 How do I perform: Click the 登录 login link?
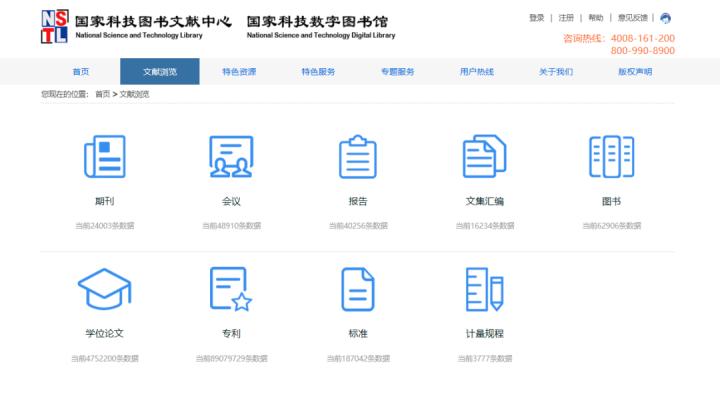pyautogui.click(x=536, y=18)
